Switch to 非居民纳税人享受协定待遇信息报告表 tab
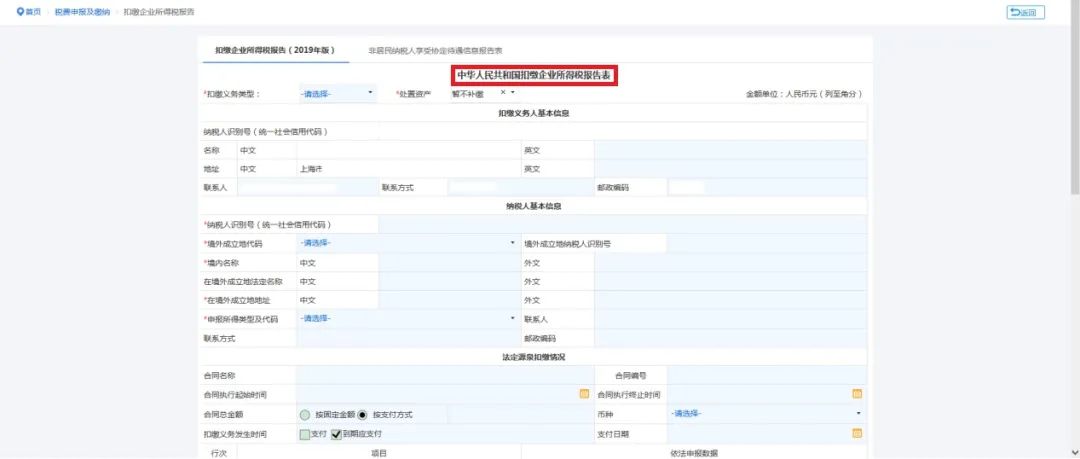The height and width of the screenshot is (459, 1080). tap(435, 51)
